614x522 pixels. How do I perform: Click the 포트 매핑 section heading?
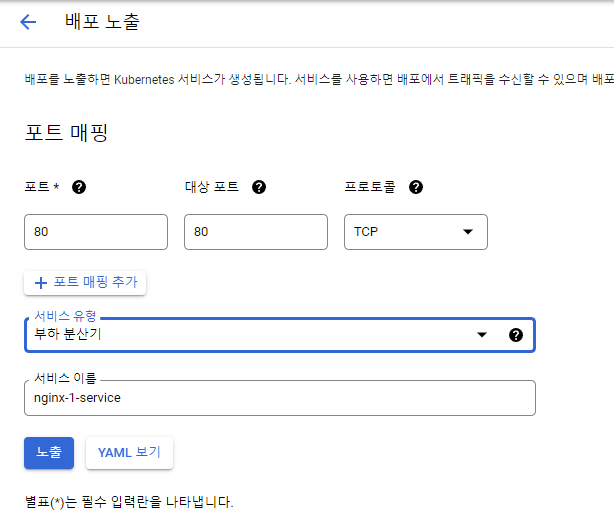coord(65,132)
